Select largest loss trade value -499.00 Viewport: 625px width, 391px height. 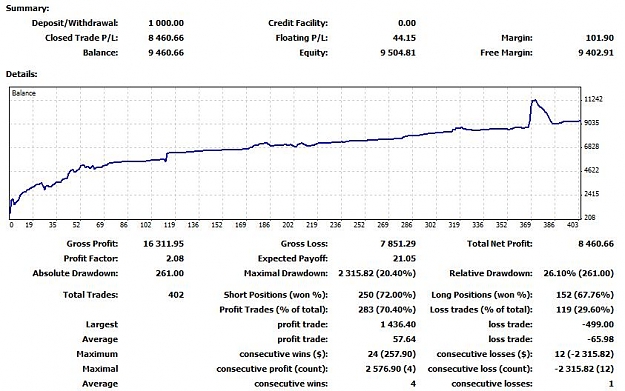pyautogui.click(x=598, y=324)
